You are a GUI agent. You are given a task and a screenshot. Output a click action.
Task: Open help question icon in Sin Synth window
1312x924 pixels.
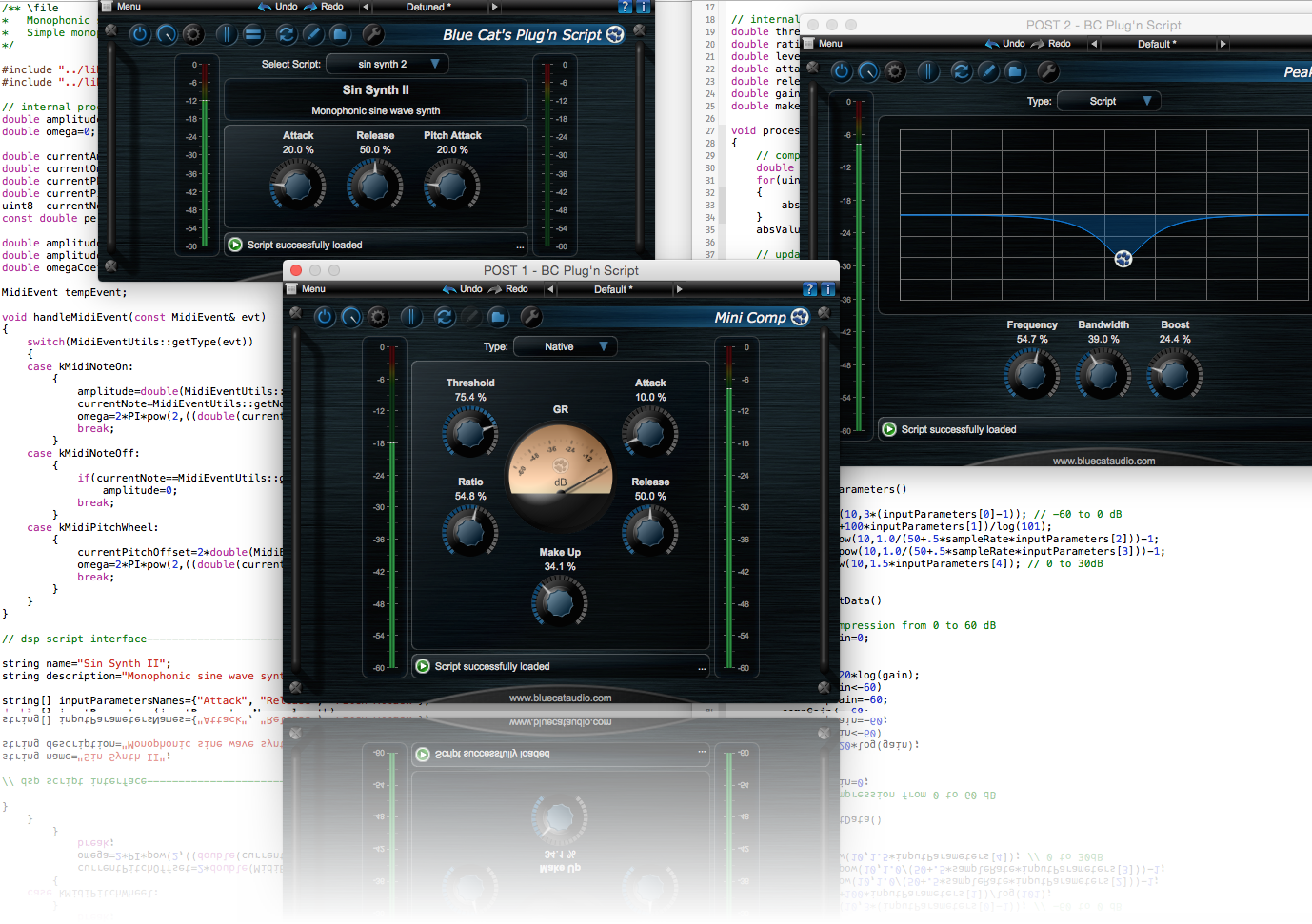(626, 7)
